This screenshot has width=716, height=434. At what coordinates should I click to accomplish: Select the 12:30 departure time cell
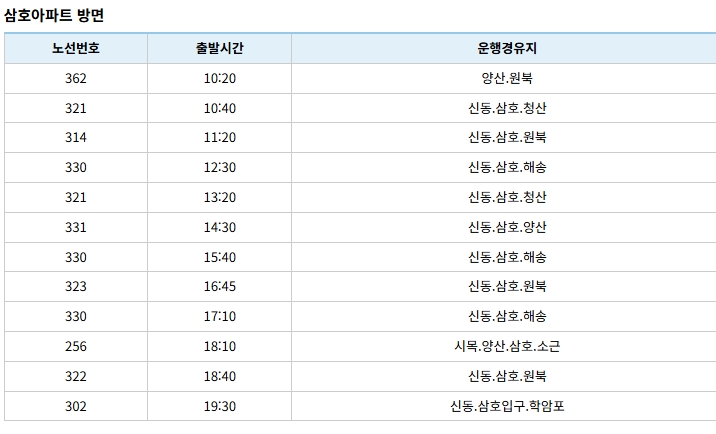[219, 167]
